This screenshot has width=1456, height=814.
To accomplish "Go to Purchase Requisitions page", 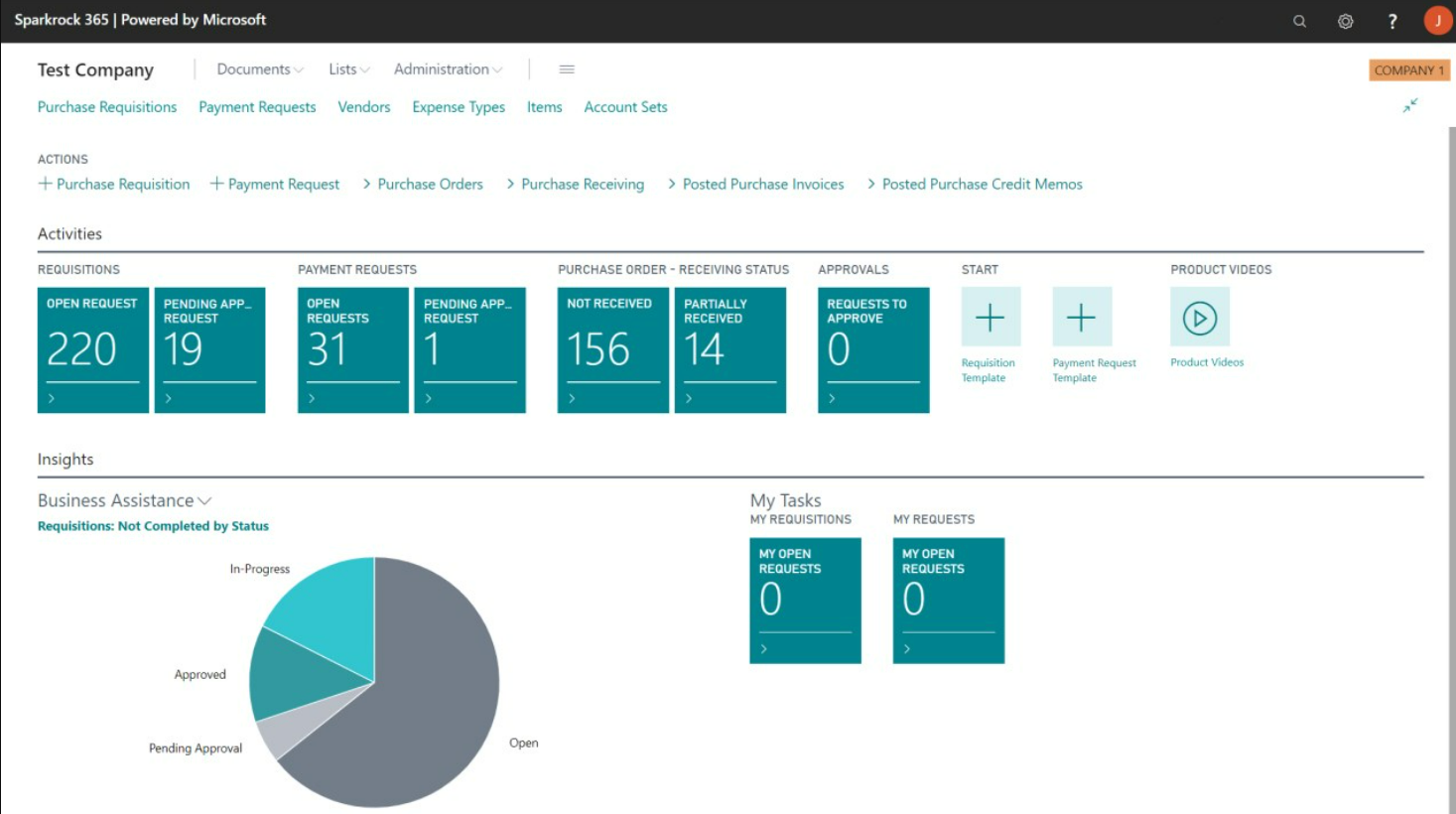I will coord(107,107).
